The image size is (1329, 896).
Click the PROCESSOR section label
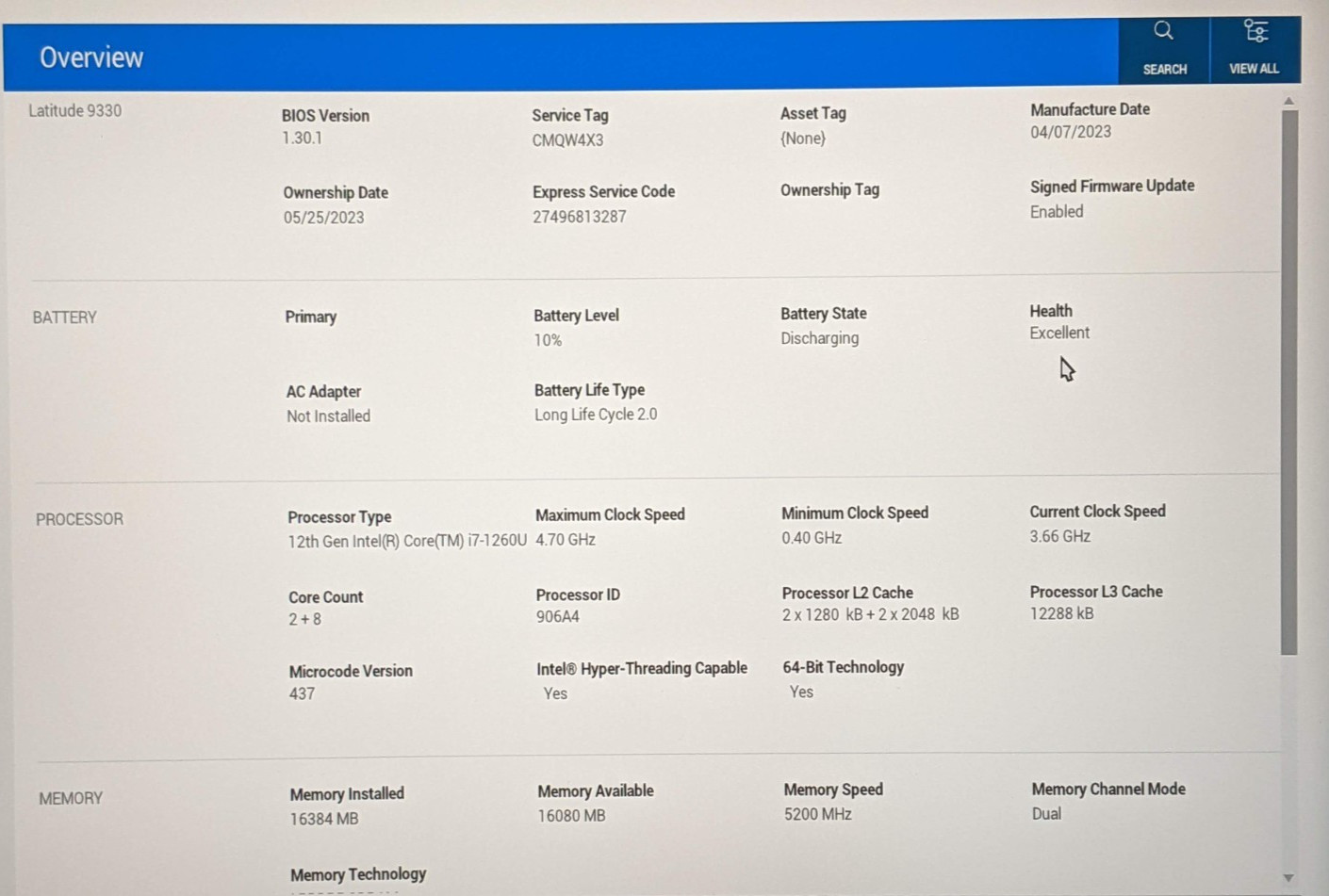[x=79, y=519]
